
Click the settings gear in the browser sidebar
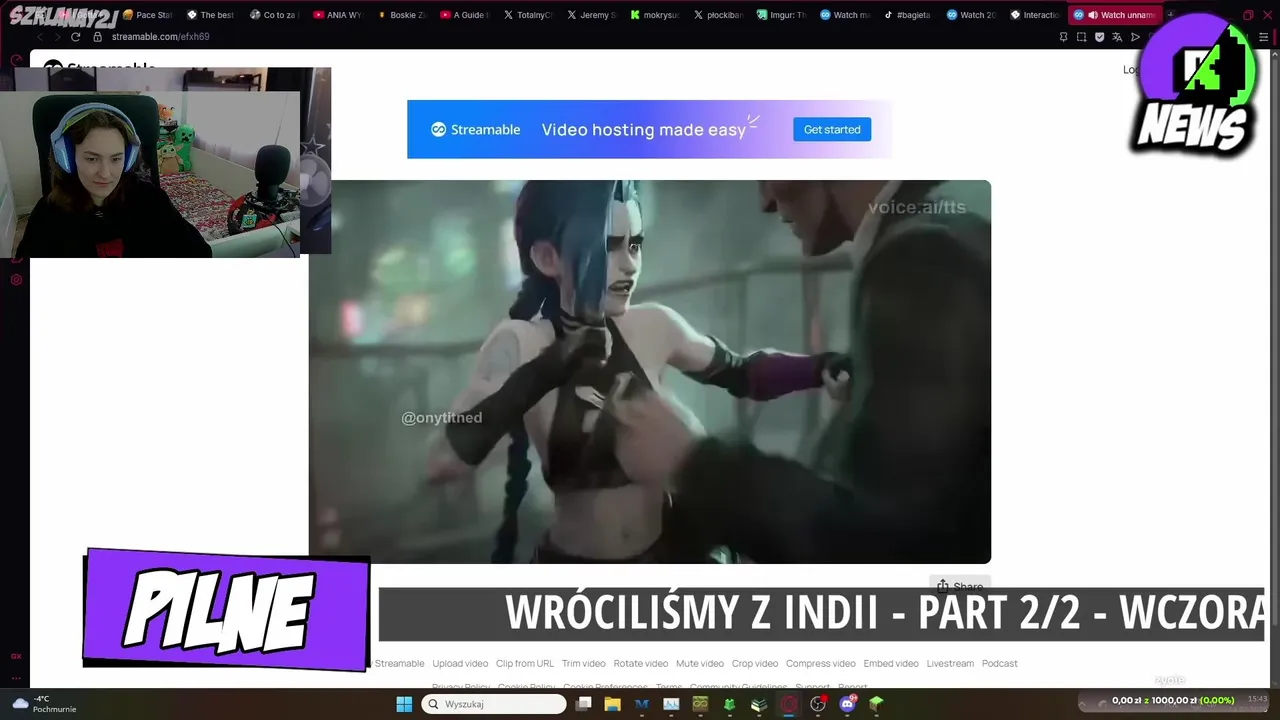[x=16, y=280]
